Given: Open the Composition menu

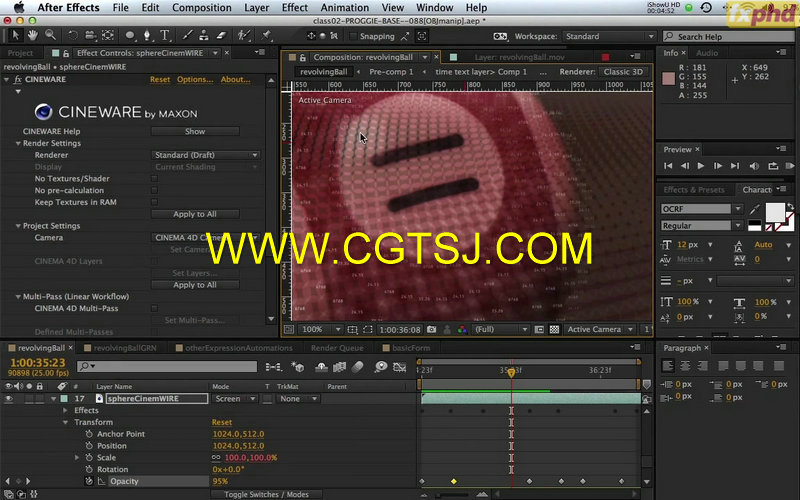Looking at the screenshot, I should pos(202,8).
